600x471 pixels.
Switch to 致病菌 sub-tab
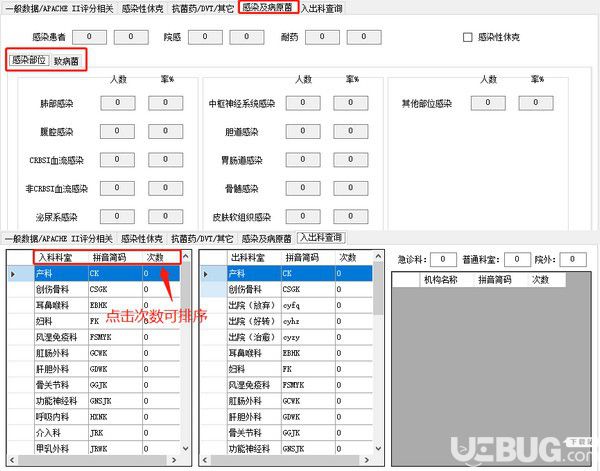point(66,61)
